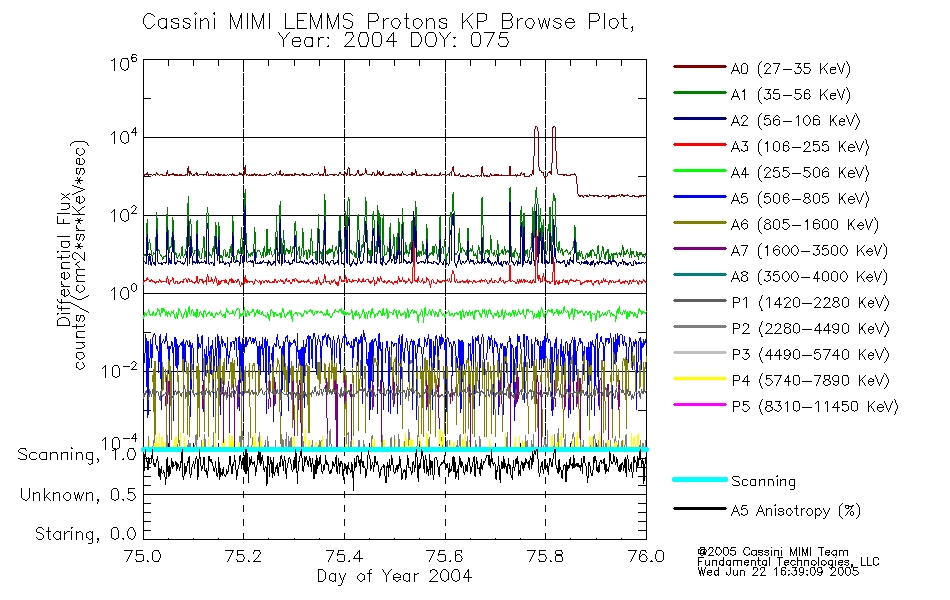Click the P2 (2280-4490 KeV) legend label
This screenshot has height=600, width=950.
coord(810,328)
